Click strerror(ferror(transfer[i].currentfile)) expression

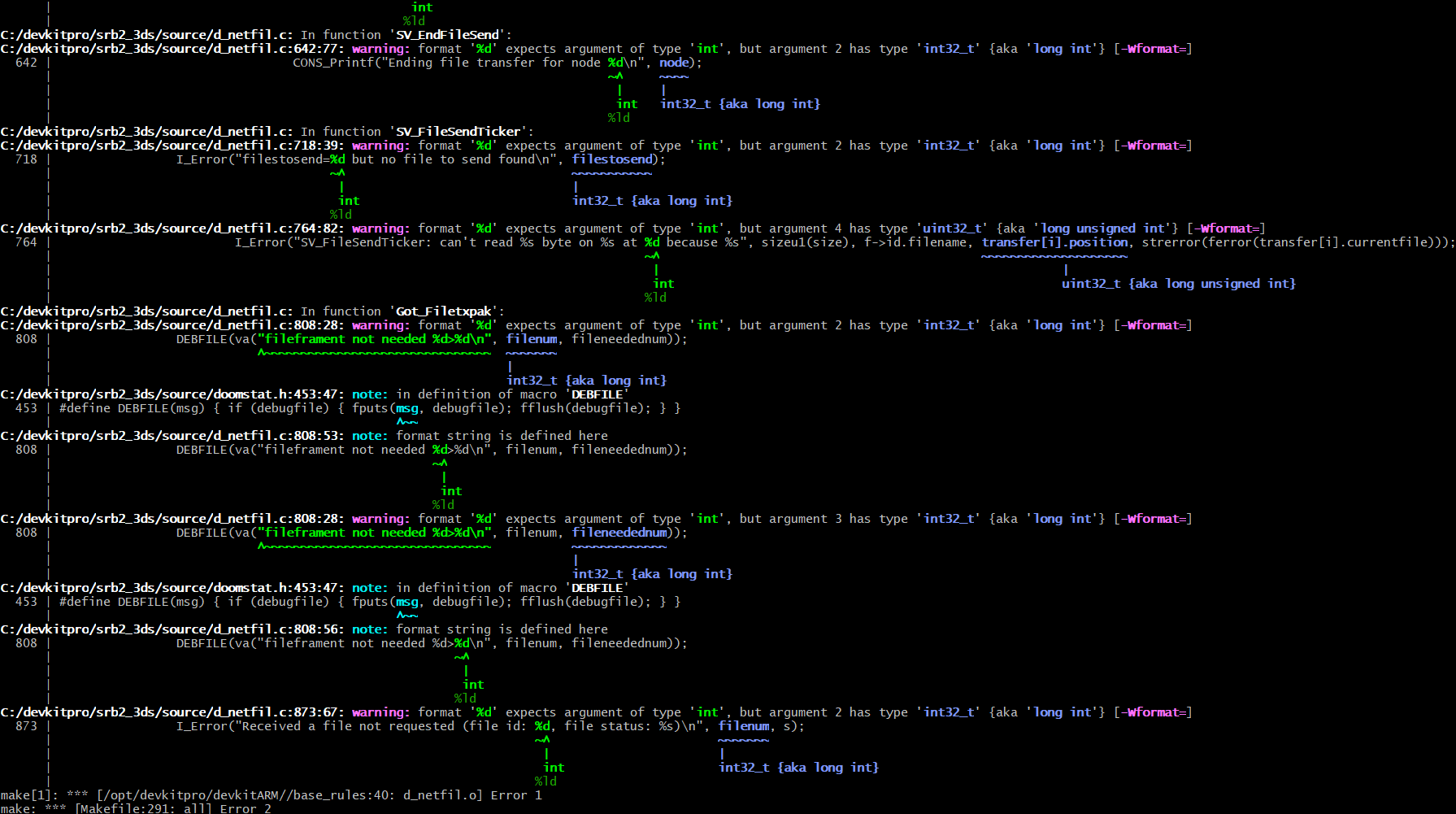(x=1293, y=242)
